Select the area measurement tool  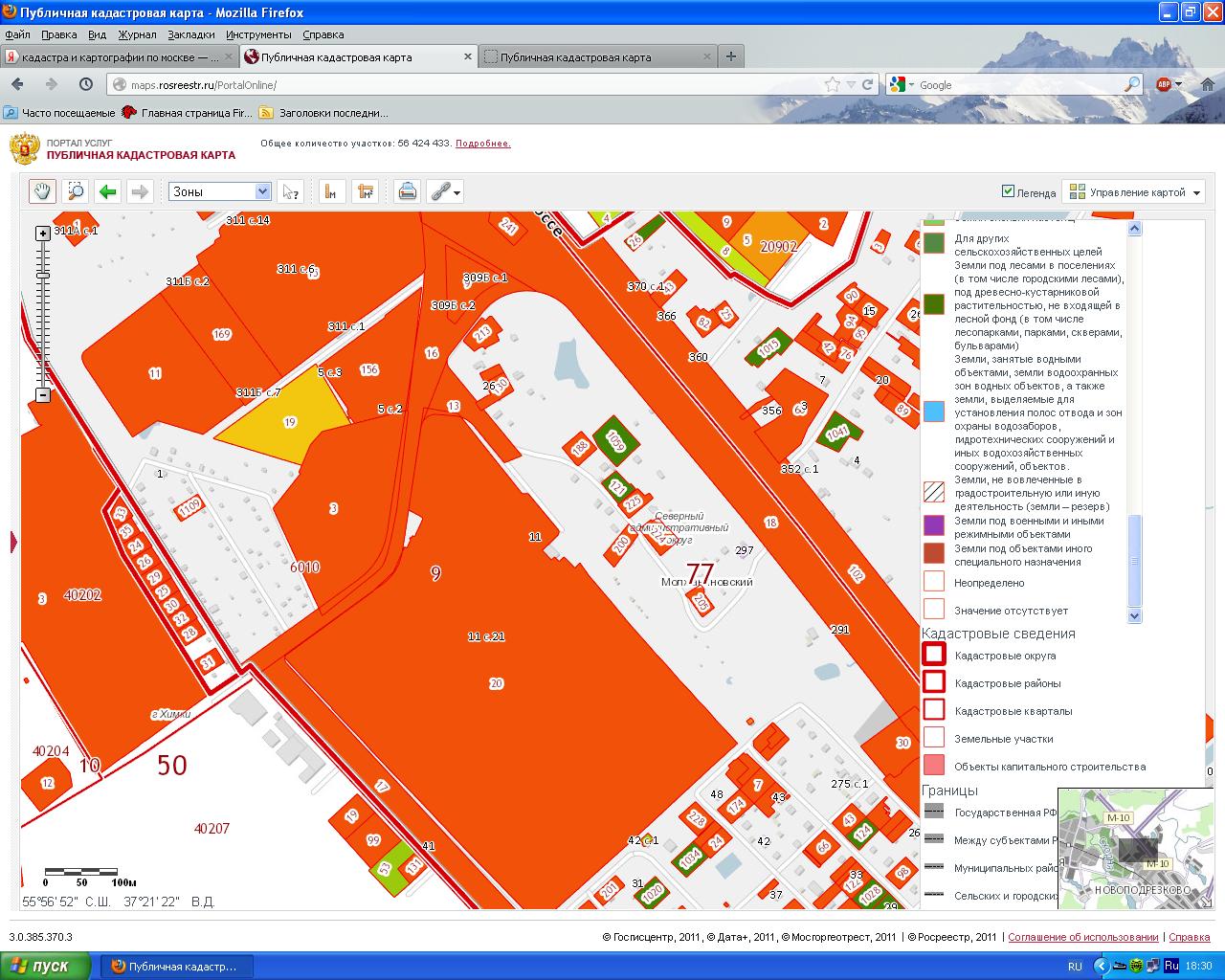pos(365,191)
